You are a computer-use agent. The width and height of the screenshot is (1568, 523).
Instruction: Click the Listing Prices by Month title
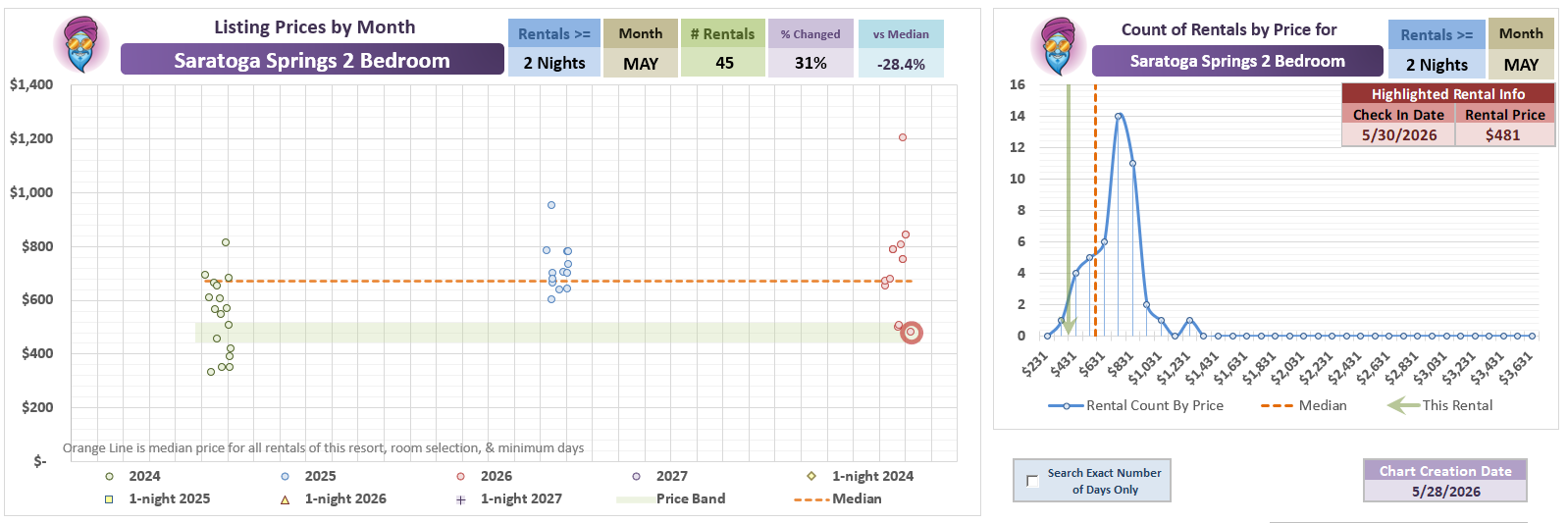pos(315,27)
